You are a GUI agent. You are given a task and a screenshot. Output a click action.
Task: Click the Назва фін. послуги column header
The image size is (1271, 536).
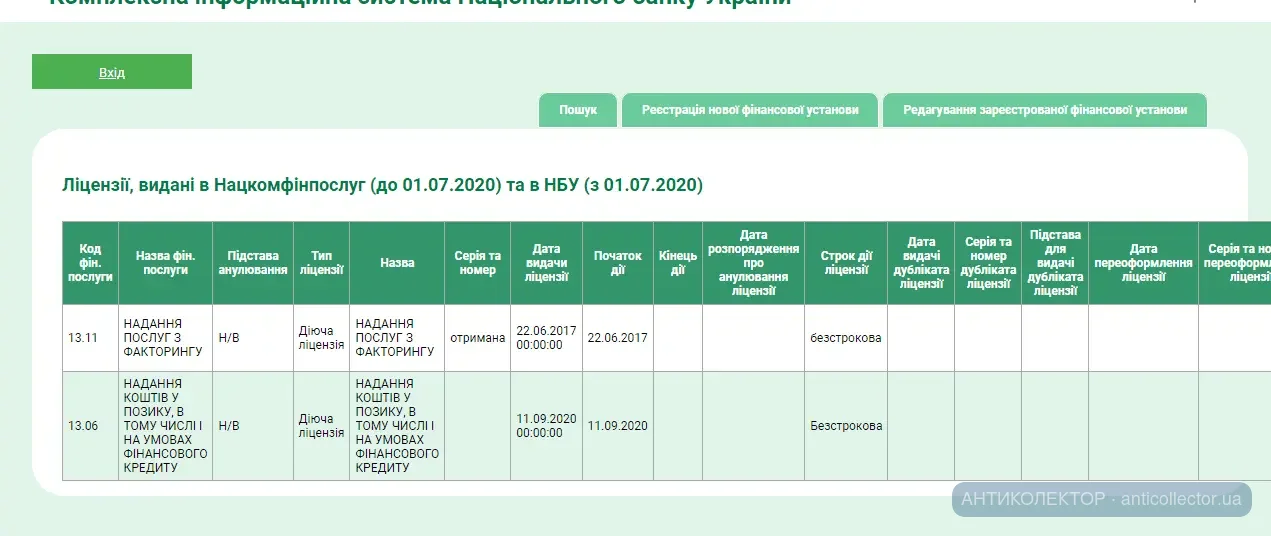click(165, 263)
